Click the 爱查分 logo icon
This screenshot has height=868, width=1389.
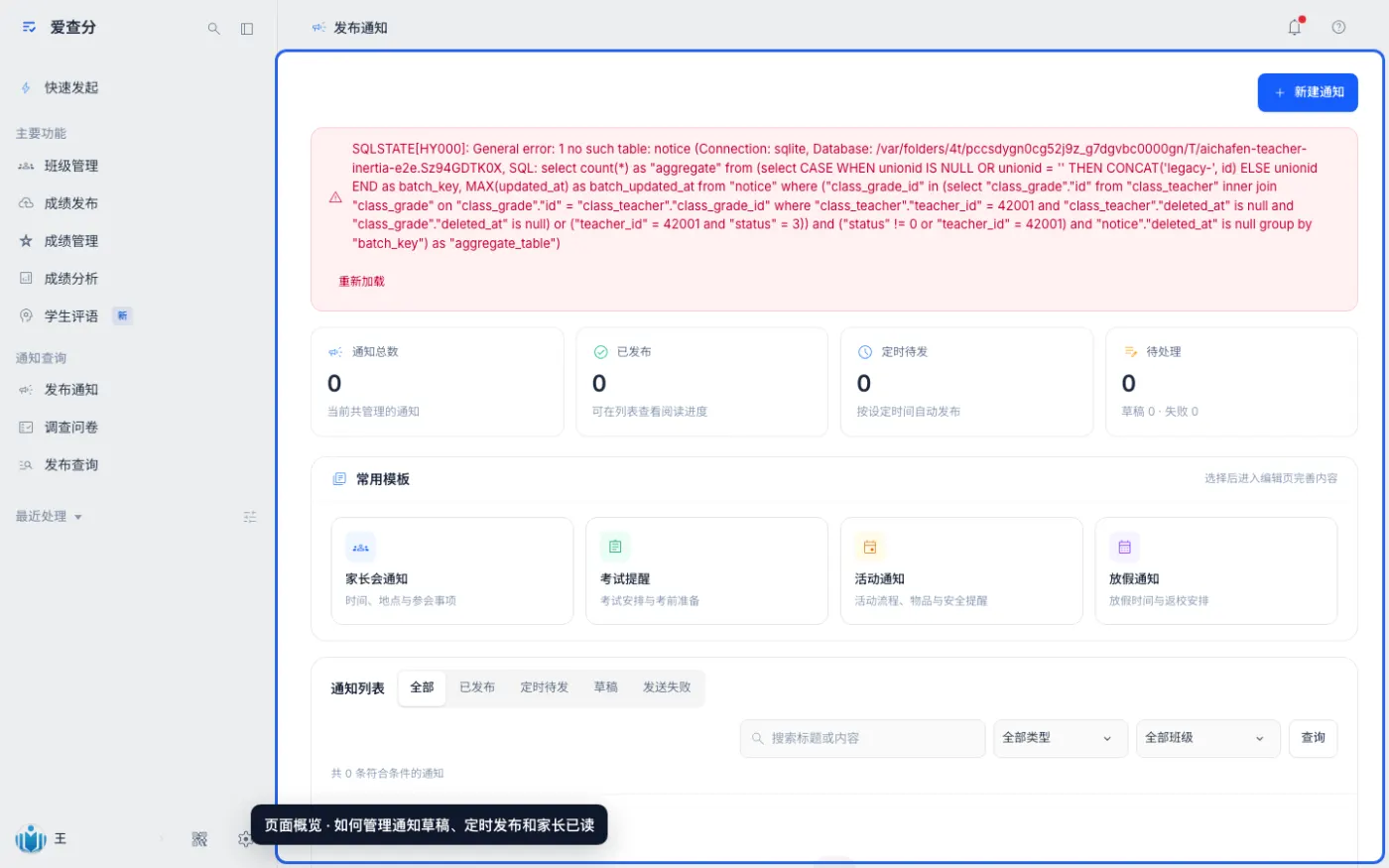29,28
